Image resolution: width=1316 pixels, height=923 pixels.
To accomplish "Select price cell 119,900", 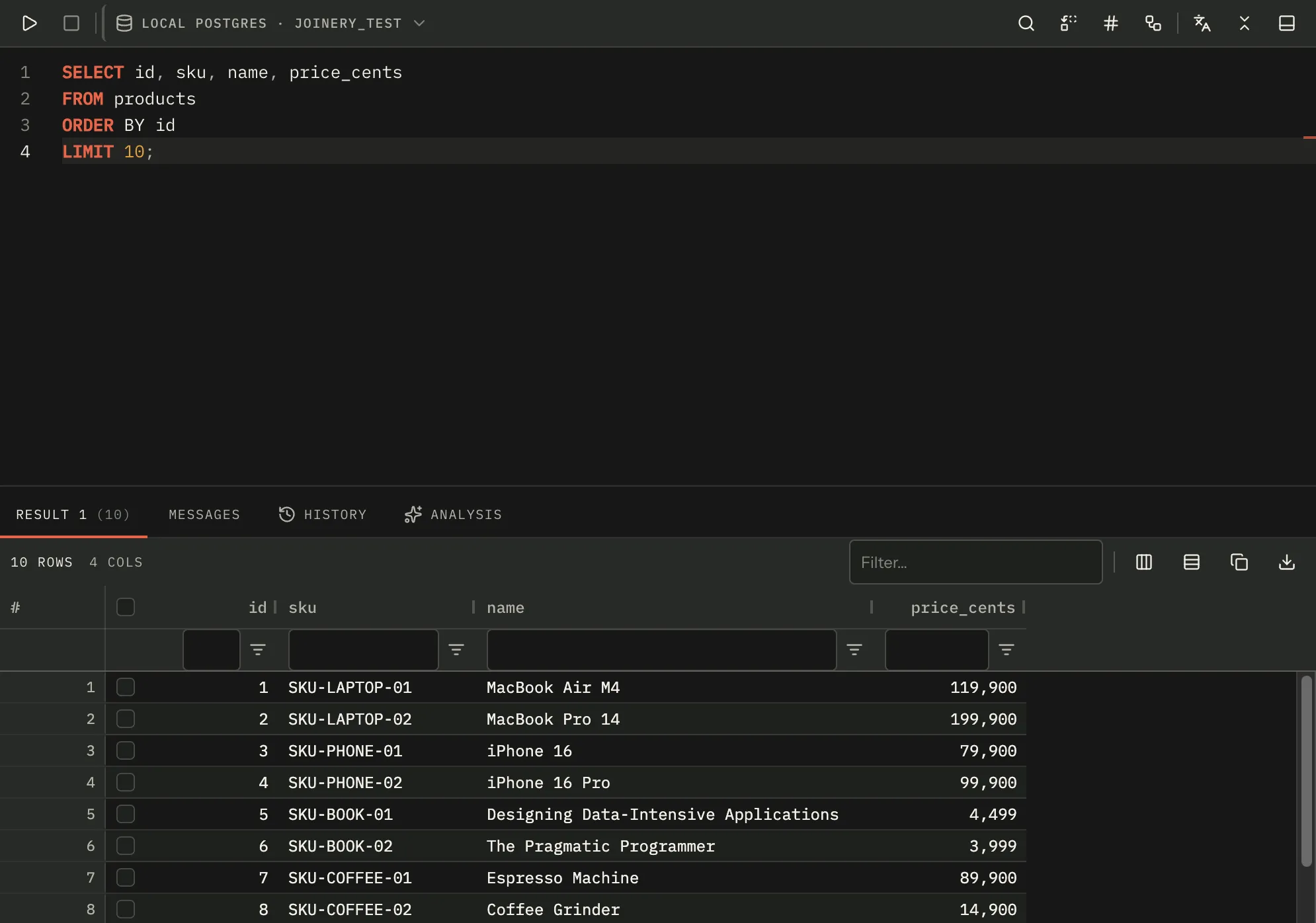I will tap(983, 688).
